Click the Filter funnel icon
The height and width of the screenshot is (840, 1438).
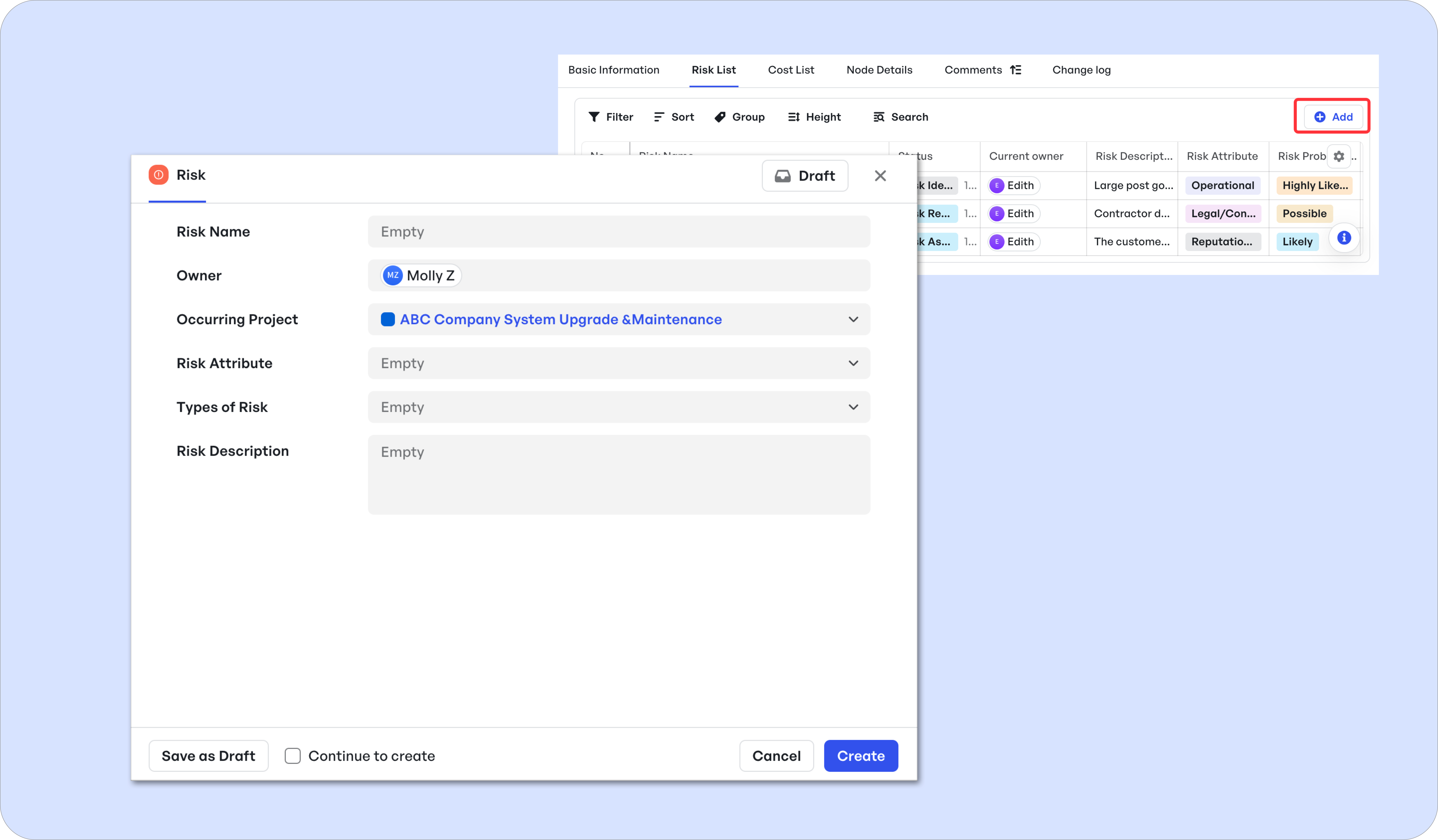[x=594, y=117]
